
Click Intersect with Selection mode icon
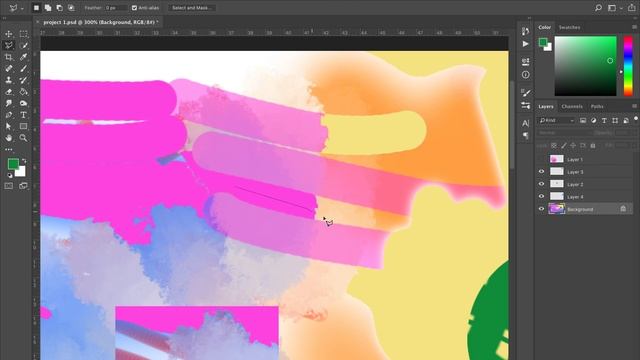pos(71,8)
